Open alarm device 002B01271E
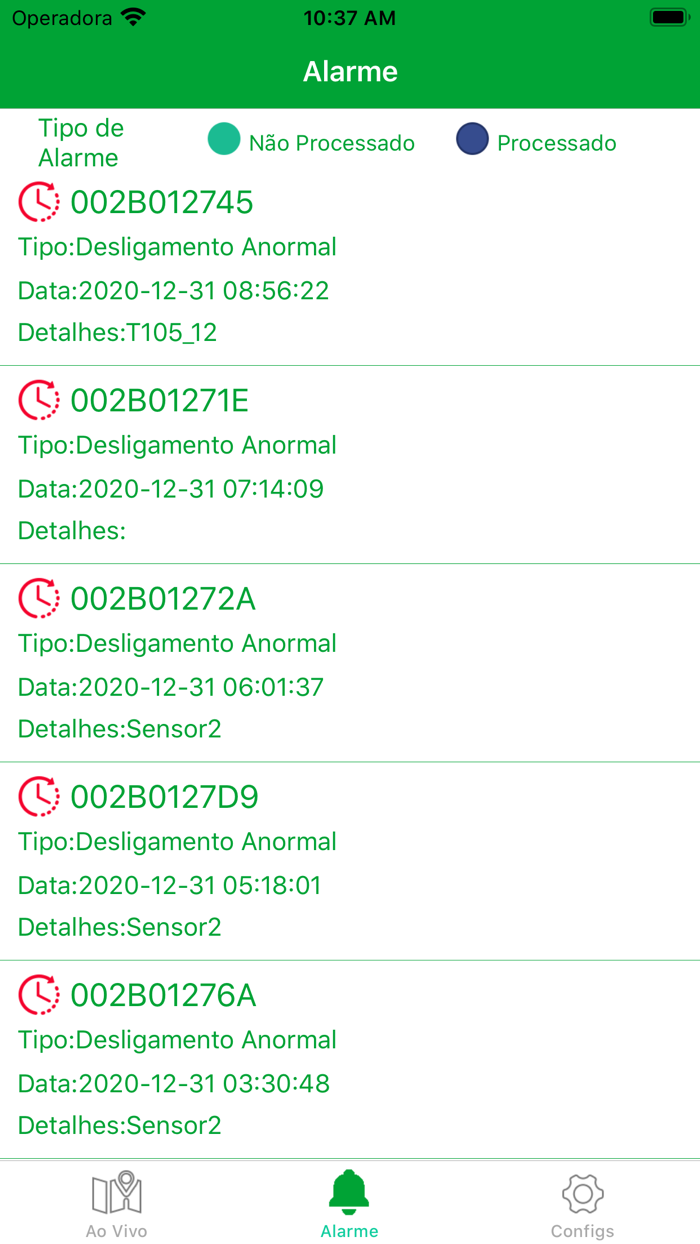Image resolution: width=700 pixels, height=1244 pixels. (x=160, y=401)
